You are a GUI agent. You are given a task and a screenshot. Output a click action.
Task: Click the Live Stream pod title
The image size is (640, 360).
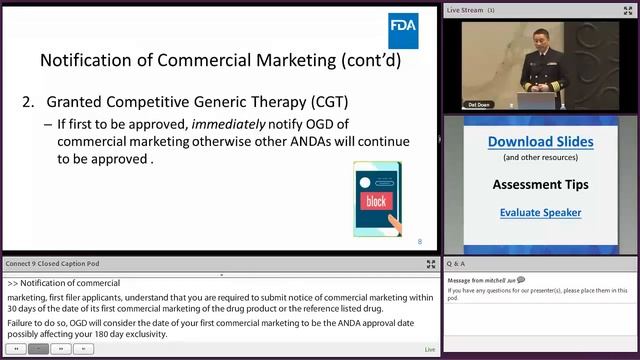click(x=465, y=10)
